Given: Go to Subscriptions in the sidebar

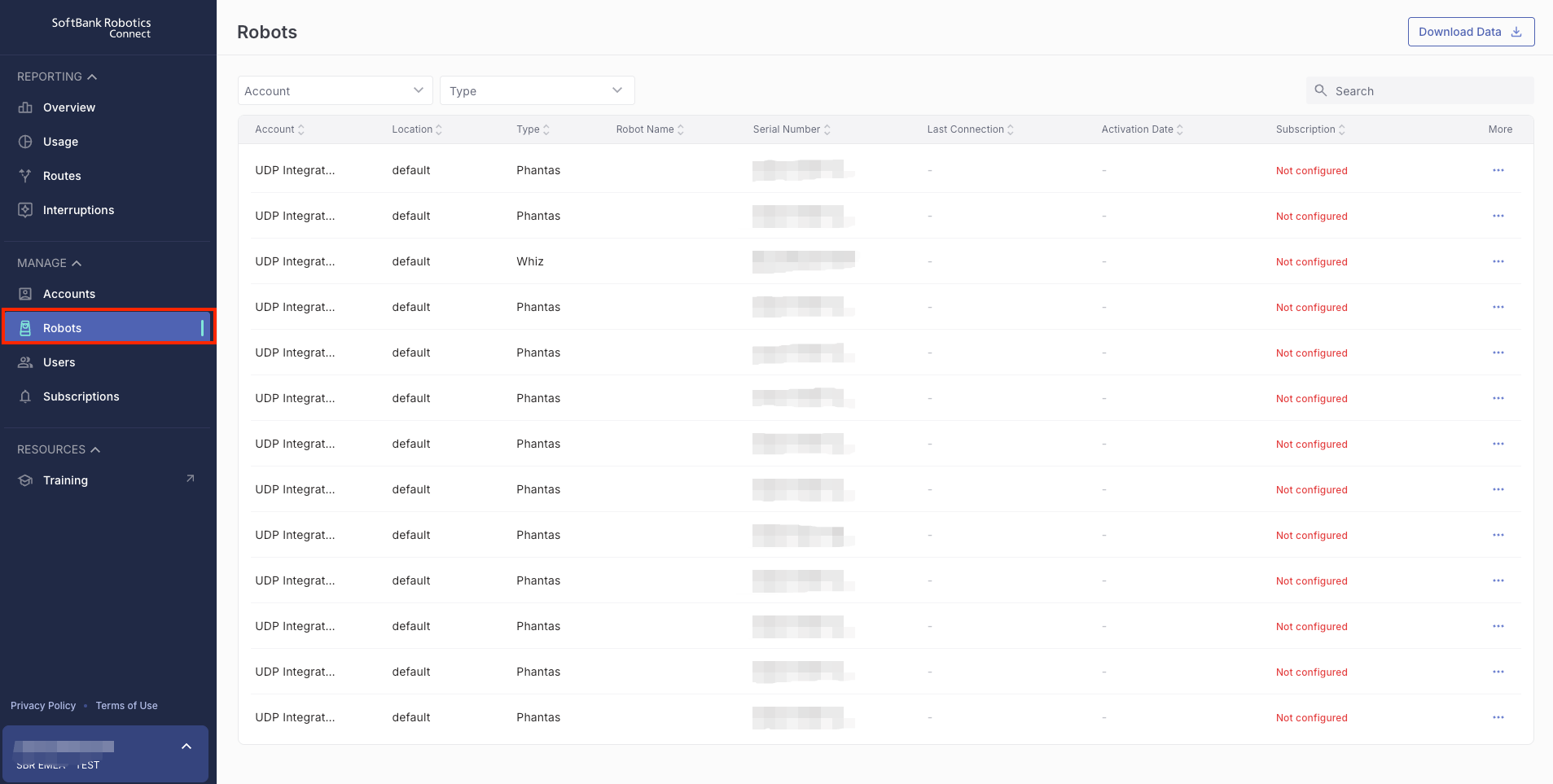Looking at the screenshot, I should click(81, 396).
